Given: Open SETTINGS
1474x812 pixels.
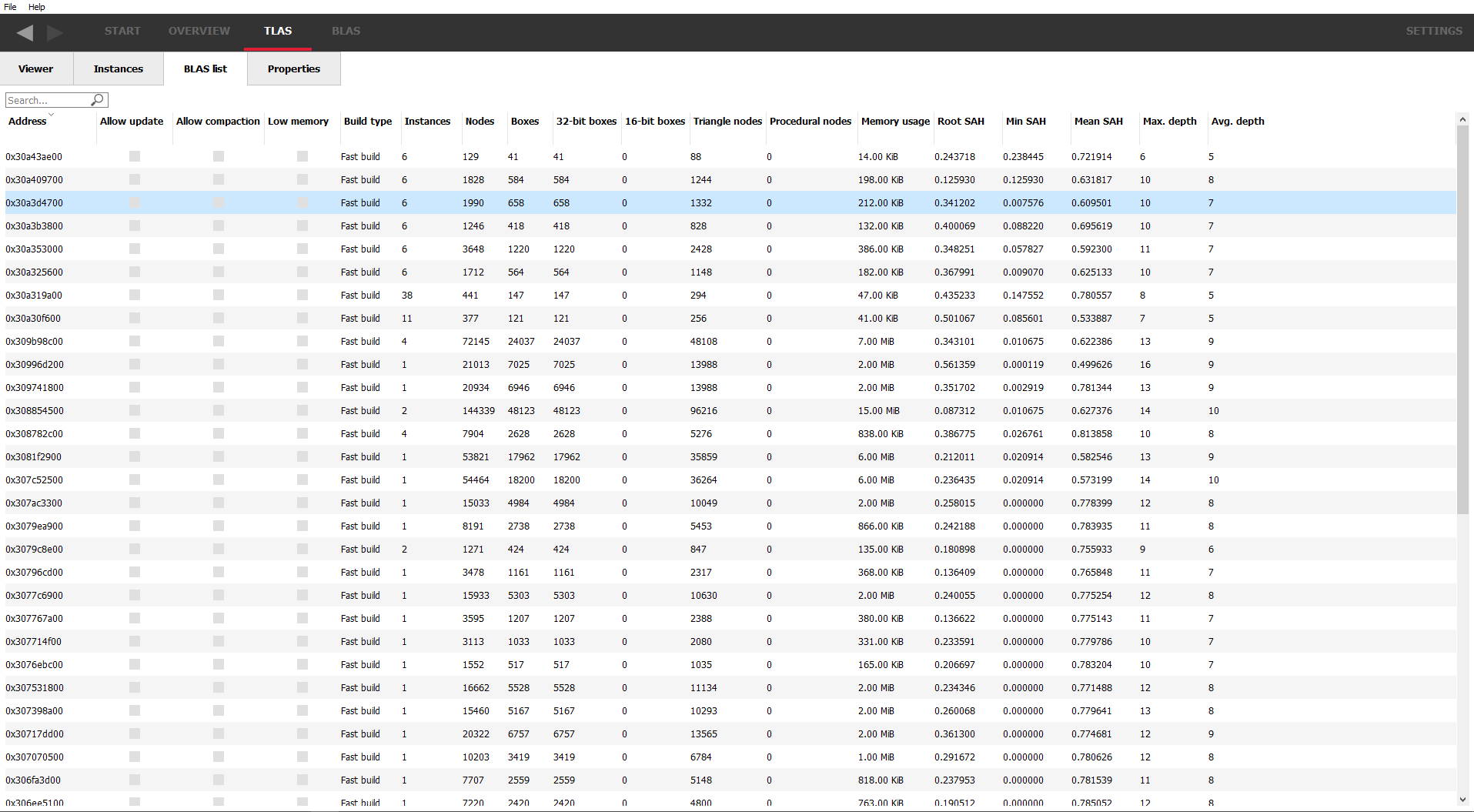Looking at the screenshot, I should pyautogui.click(x=1434, y=31).
